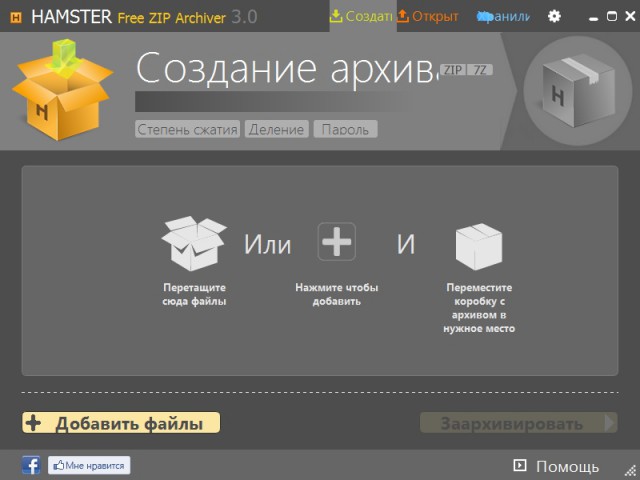Open the Деление split option

[276, 129]
